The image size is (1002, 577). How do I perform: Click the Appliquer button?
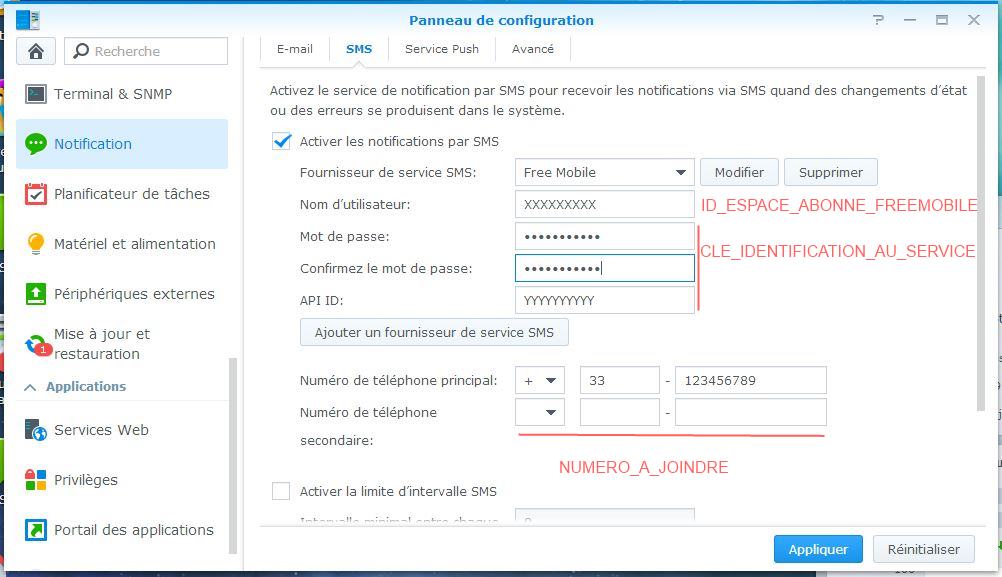point(818,549)
